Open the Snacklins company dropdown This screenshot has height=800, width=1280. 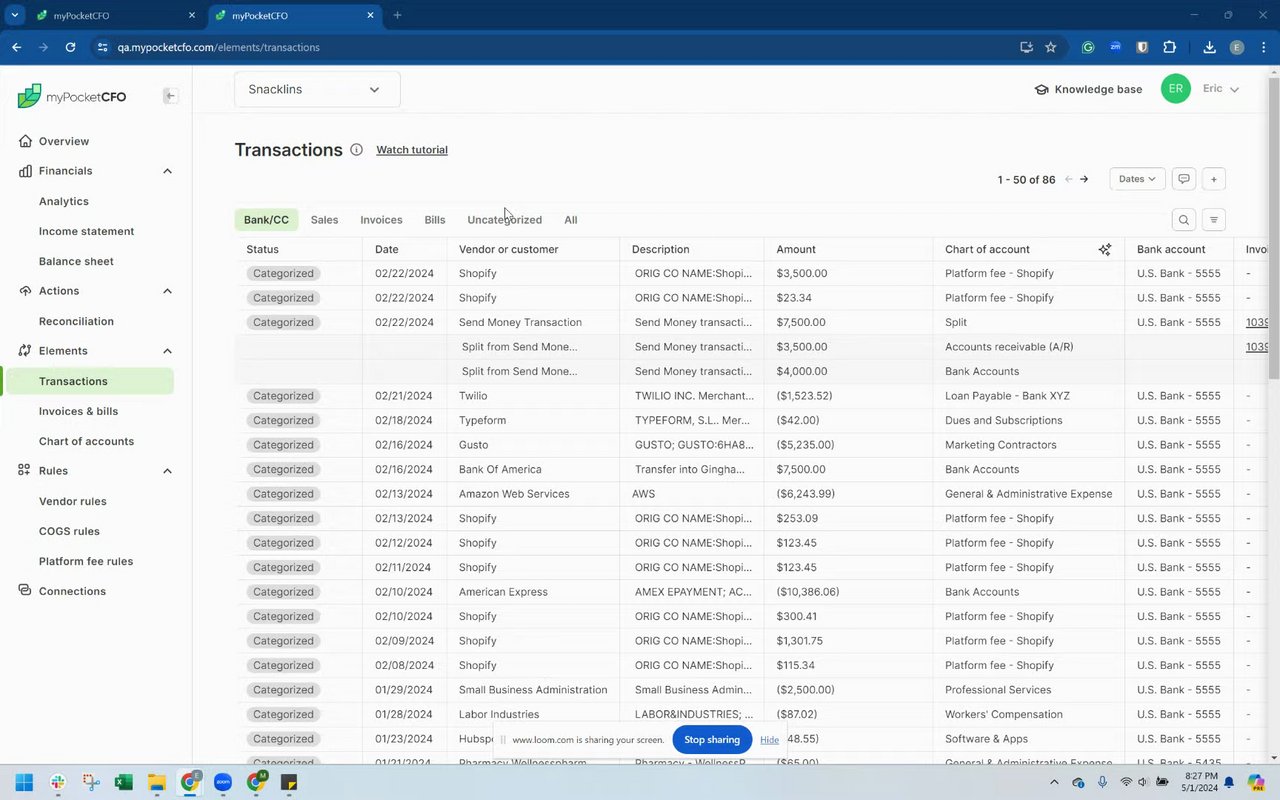[x=317, y=89]
